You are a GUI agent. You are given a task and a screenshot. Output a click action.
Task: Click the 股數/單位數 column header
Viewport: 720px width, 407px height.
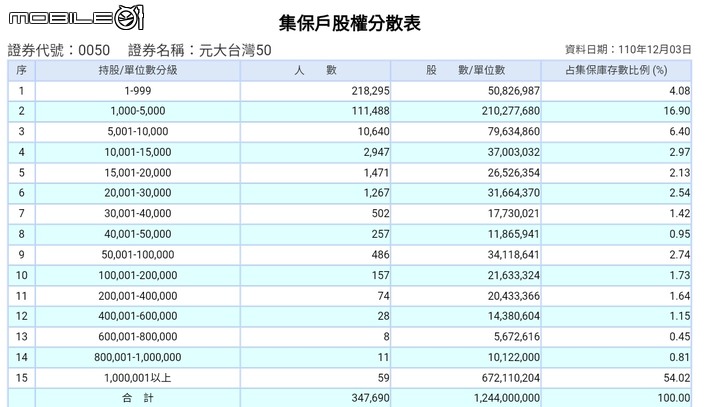click(466, 70)
